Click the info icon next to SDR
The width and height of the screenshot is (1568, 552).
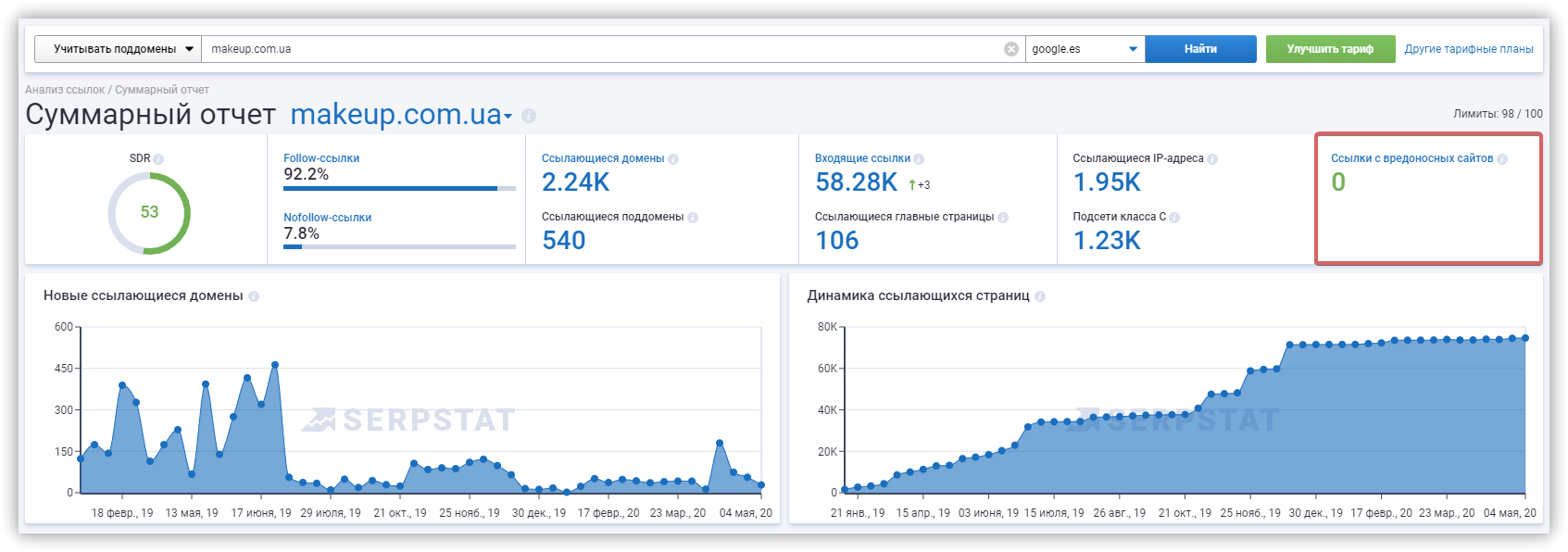158,159
